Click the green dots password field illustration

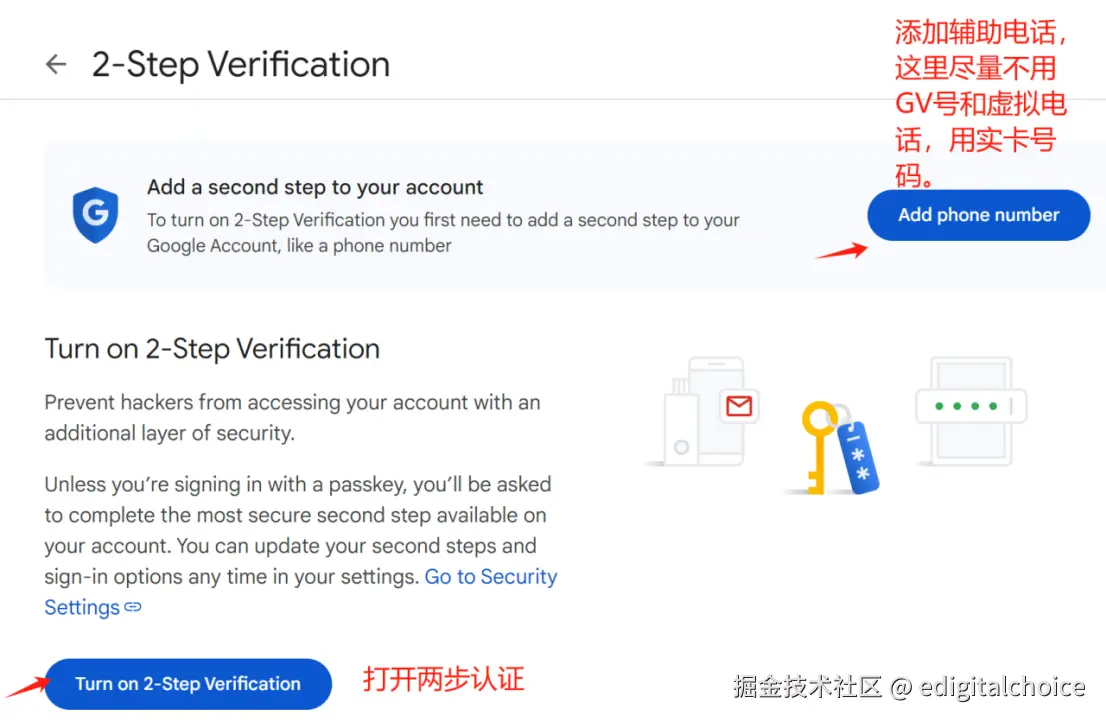[x=971, y=406]
